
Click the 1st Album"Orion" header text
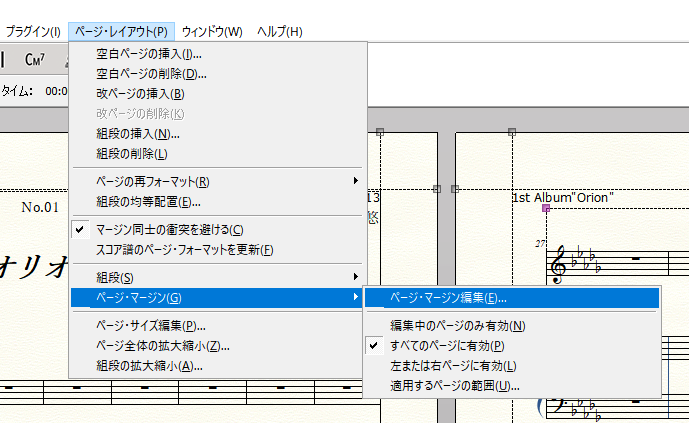[x=562, y=197]
